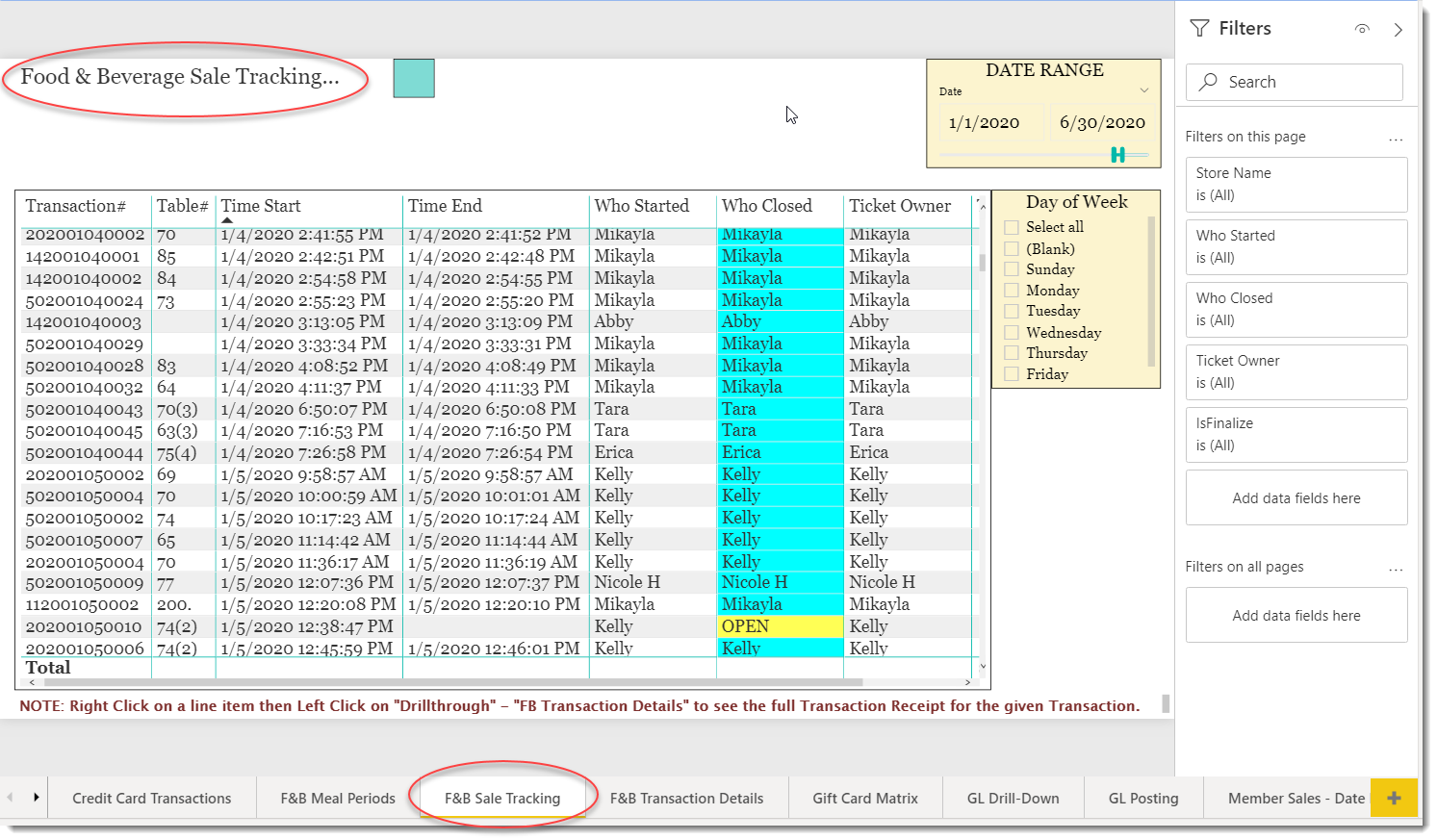This screenshot has width=1437, height=840.
Task: Hide the Filters pane with the eye icon
Action: 1362,29
